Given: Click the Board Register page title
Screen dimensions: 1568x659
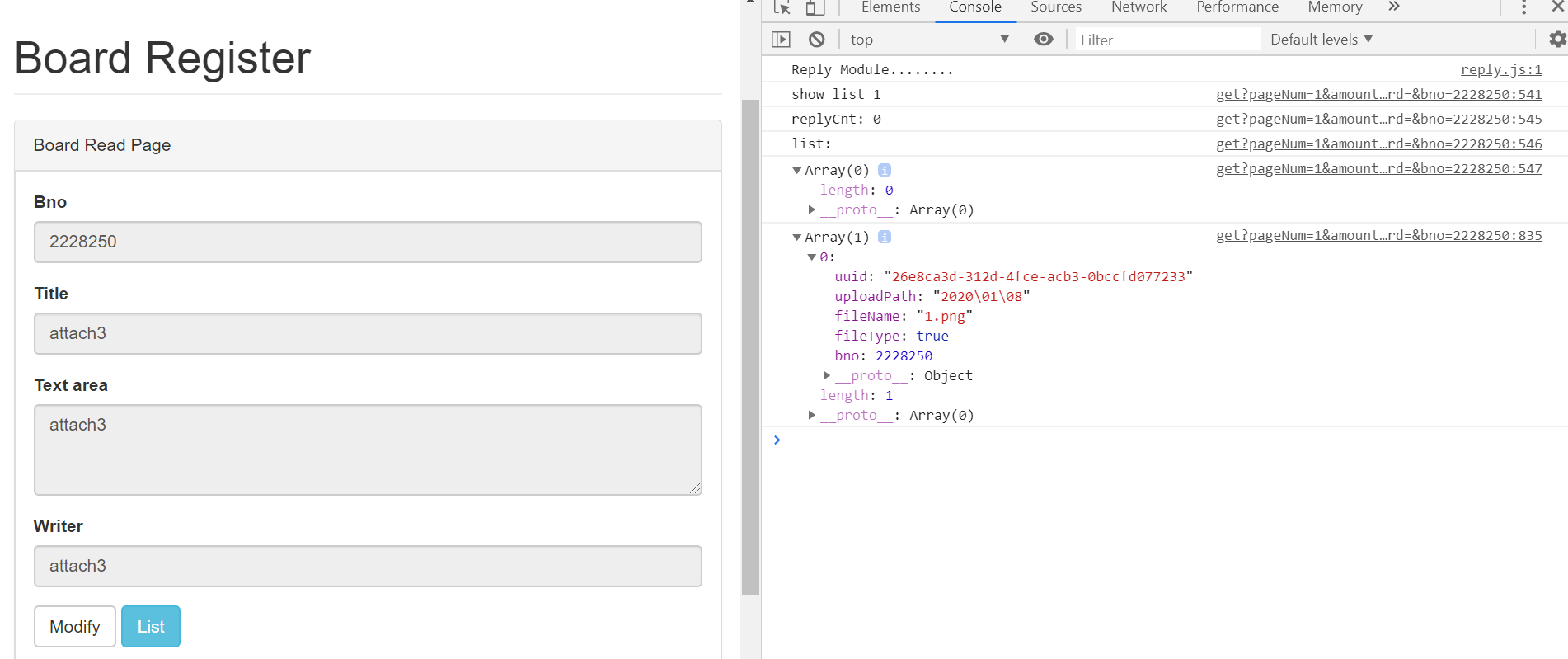Looking at the screenshot, I should [x=162, y=59].
